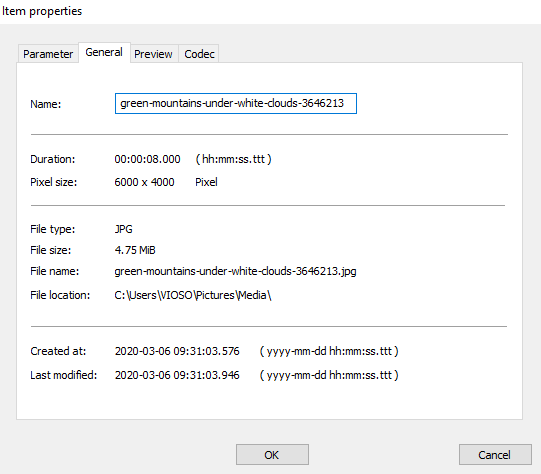Click the Item properties title text
This screenshot has height=474, width=541.
(42, 11)
